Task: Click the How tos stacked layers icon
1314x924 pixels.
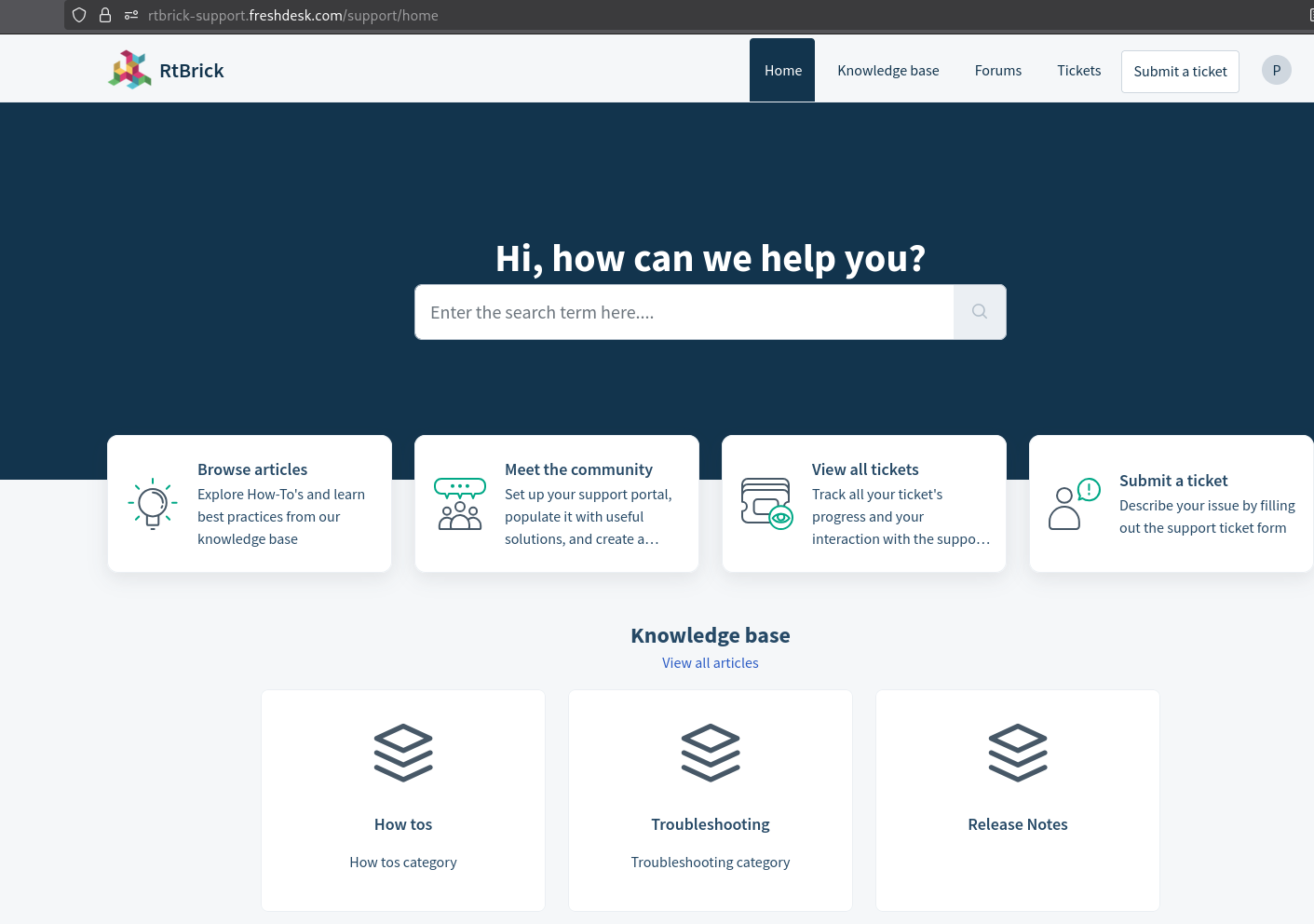Action: click(x=403, y=753)
